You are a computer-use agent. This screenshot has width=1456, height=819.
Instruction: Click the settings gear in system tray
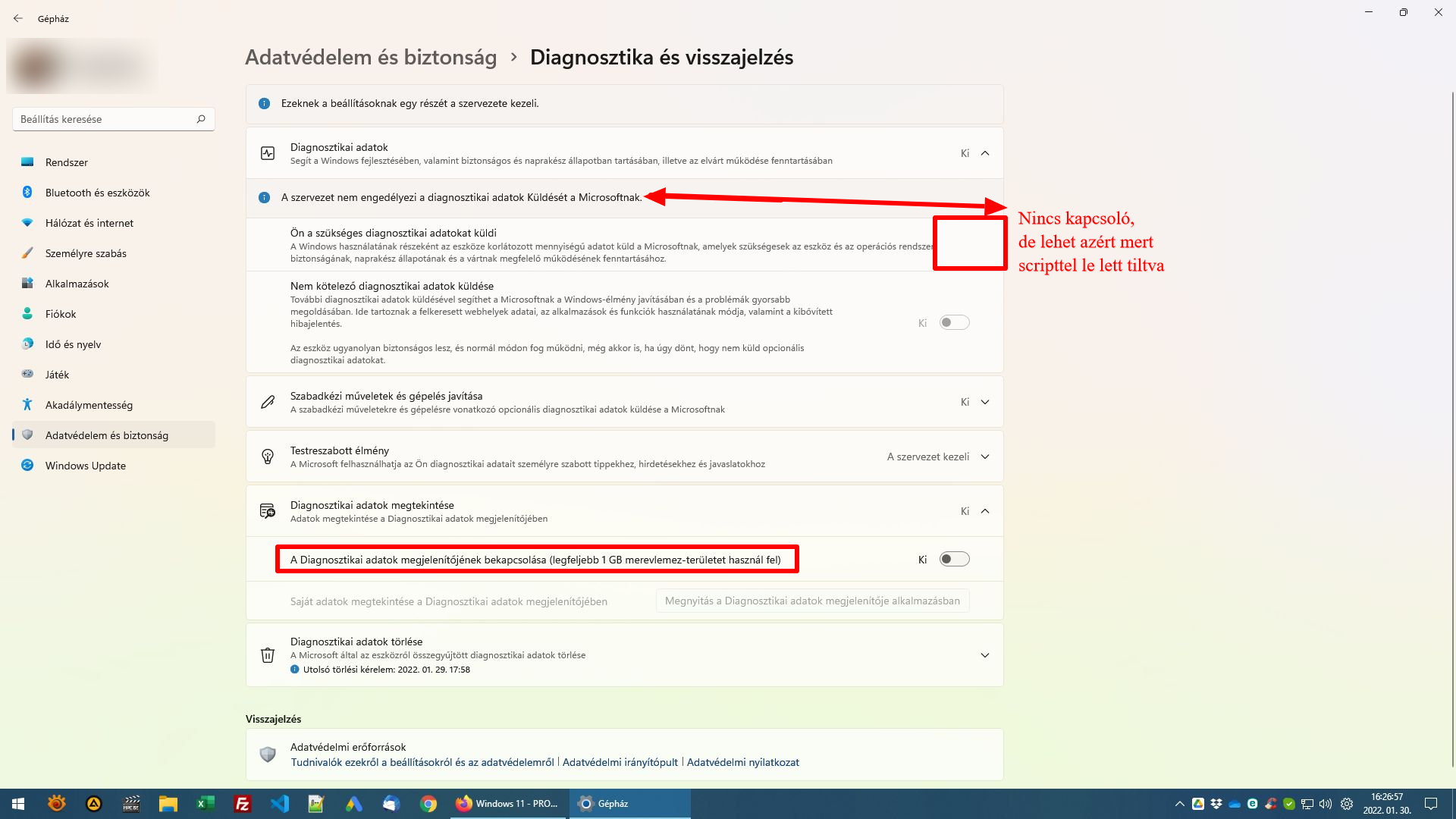pyautogui.click(x=1347, y=804)
